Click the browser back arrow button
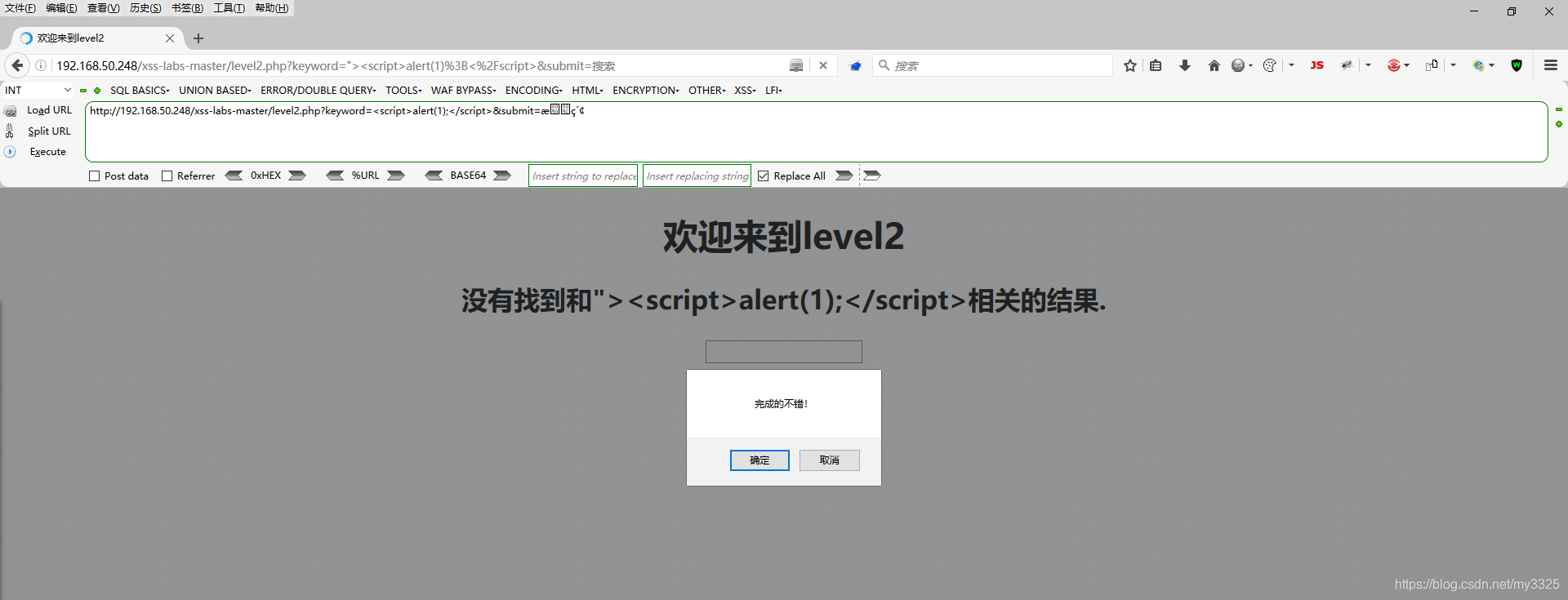 point(17,65)
